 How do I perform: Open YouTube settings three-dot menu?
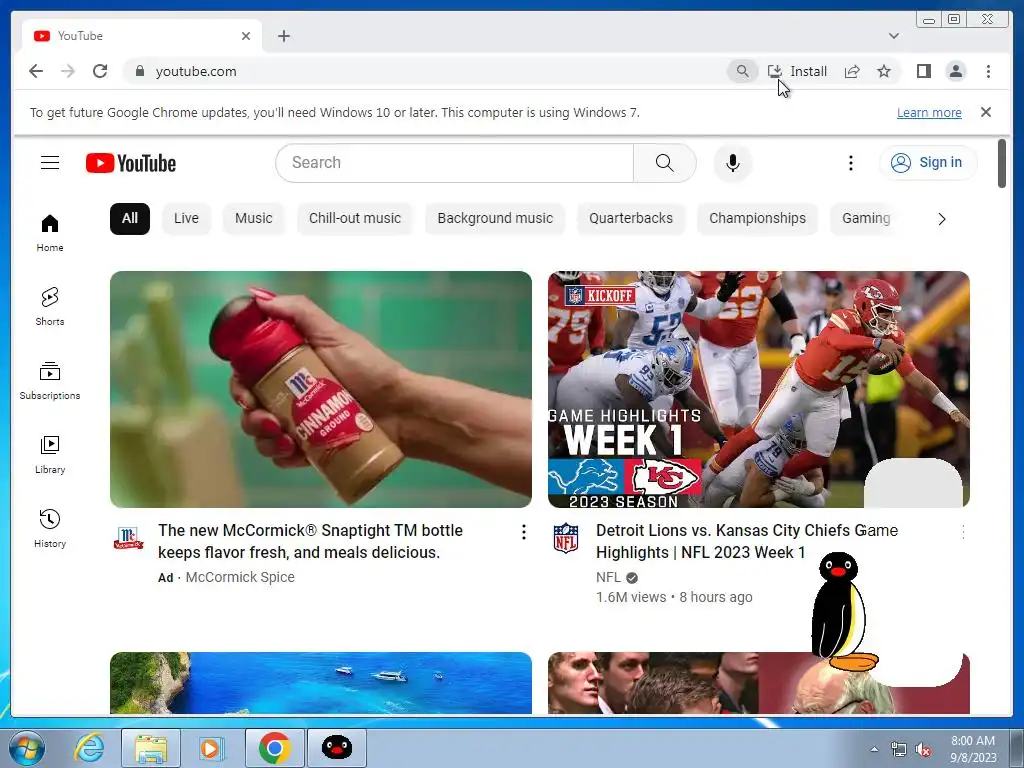[x=850, y=163]
